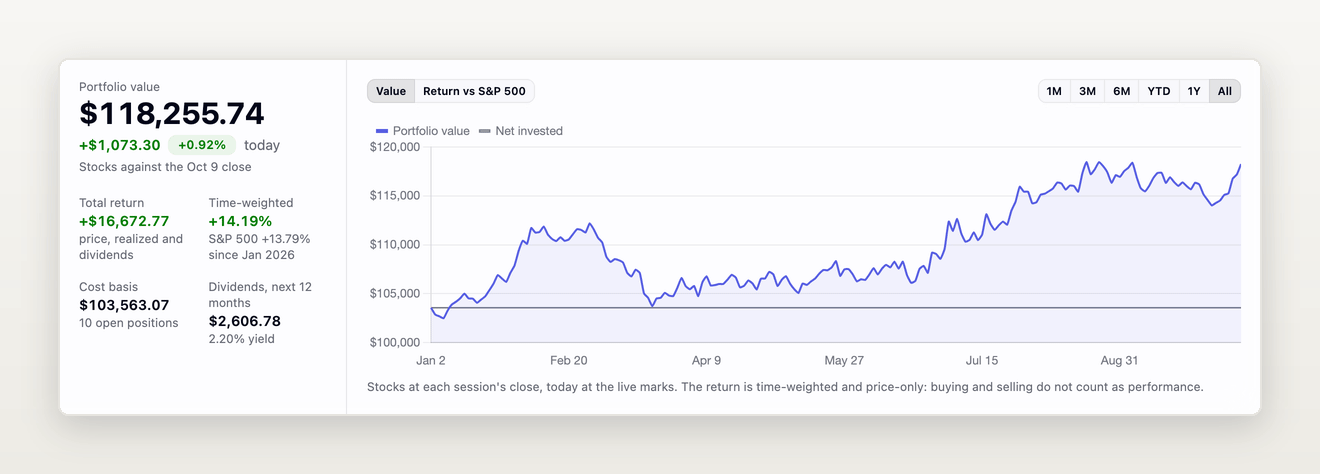This screenshot has width=1320, height=474.
Task: Set chart range to 1M
Action: click(1054, 91)
